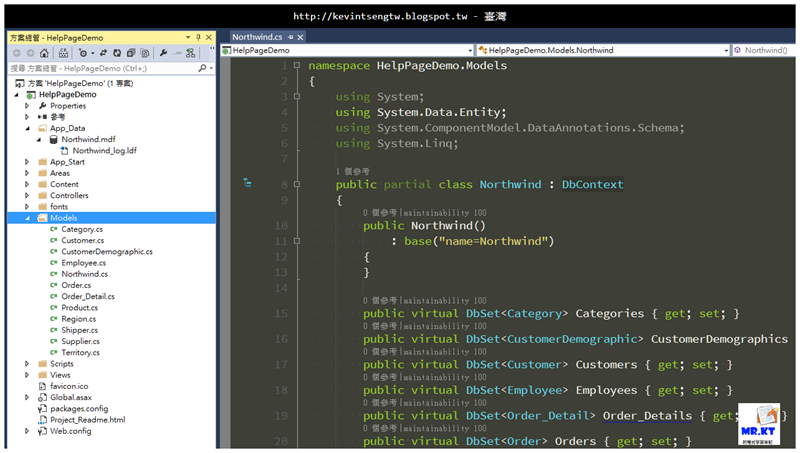
Task: Open the pending changes filter dropdown arrow
Action: point(92,53)
